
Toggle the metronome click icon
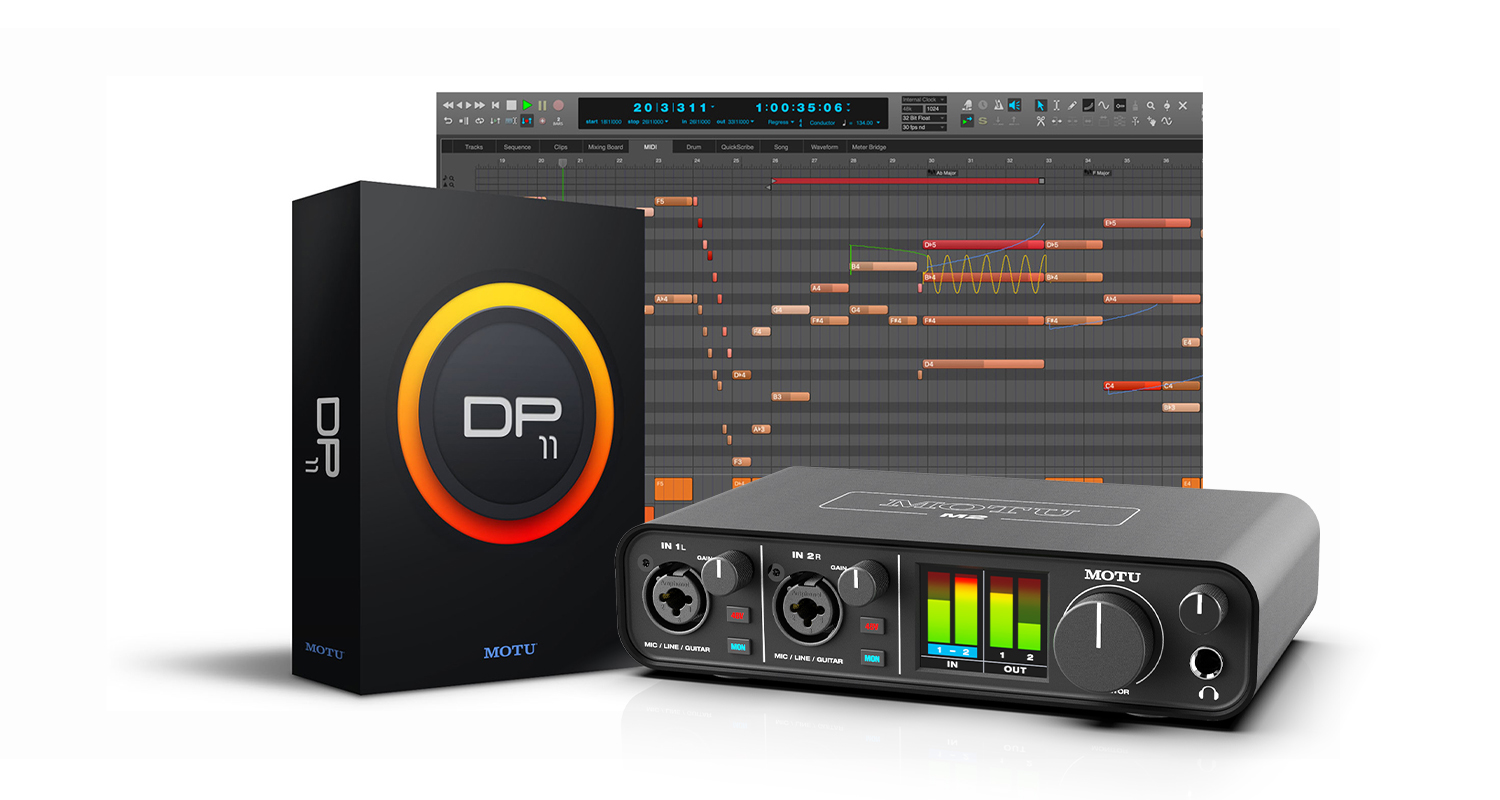tap(999, 105)
